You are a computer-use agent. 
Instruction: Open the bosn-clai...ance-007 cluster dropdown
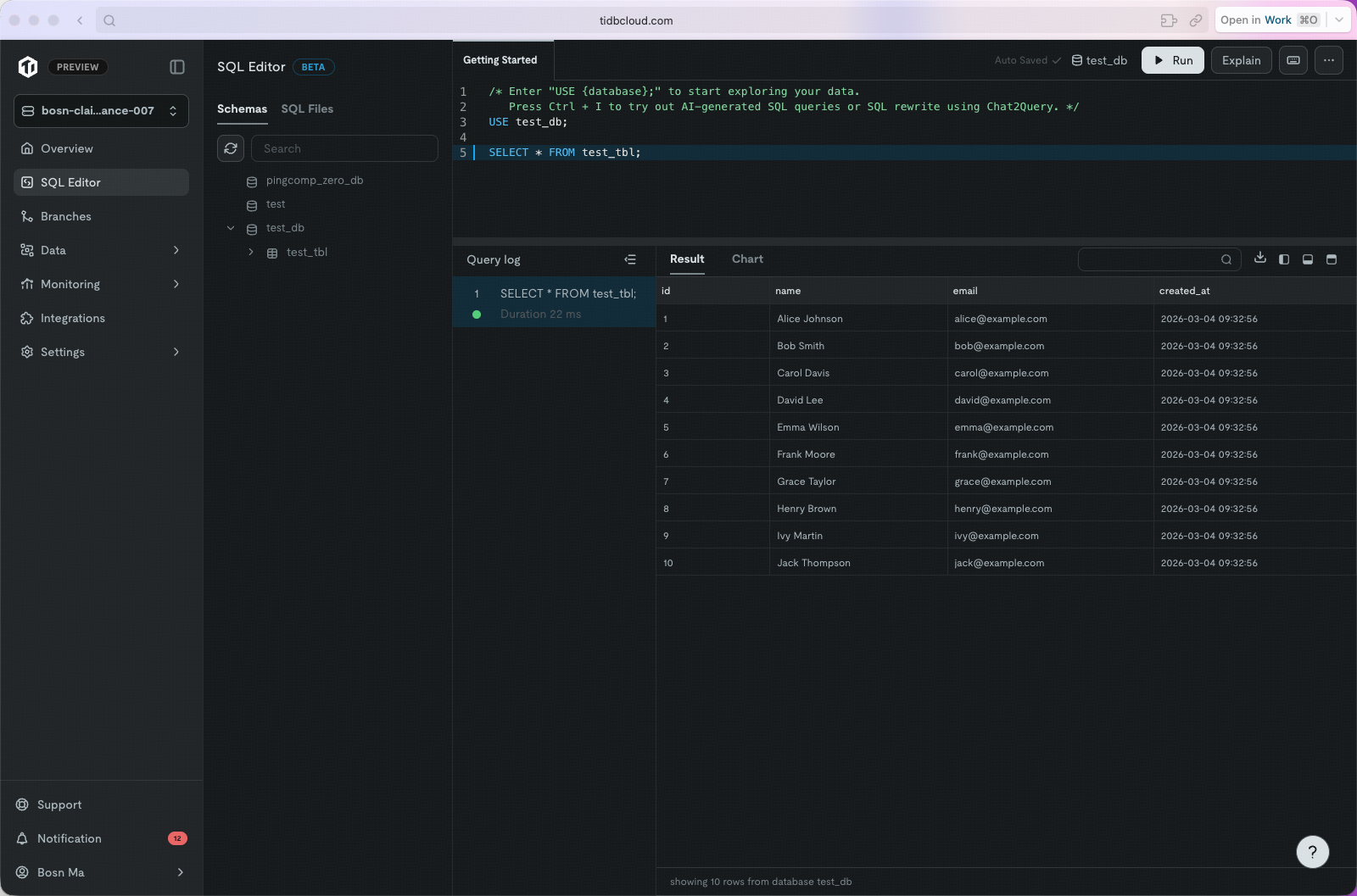101,111
